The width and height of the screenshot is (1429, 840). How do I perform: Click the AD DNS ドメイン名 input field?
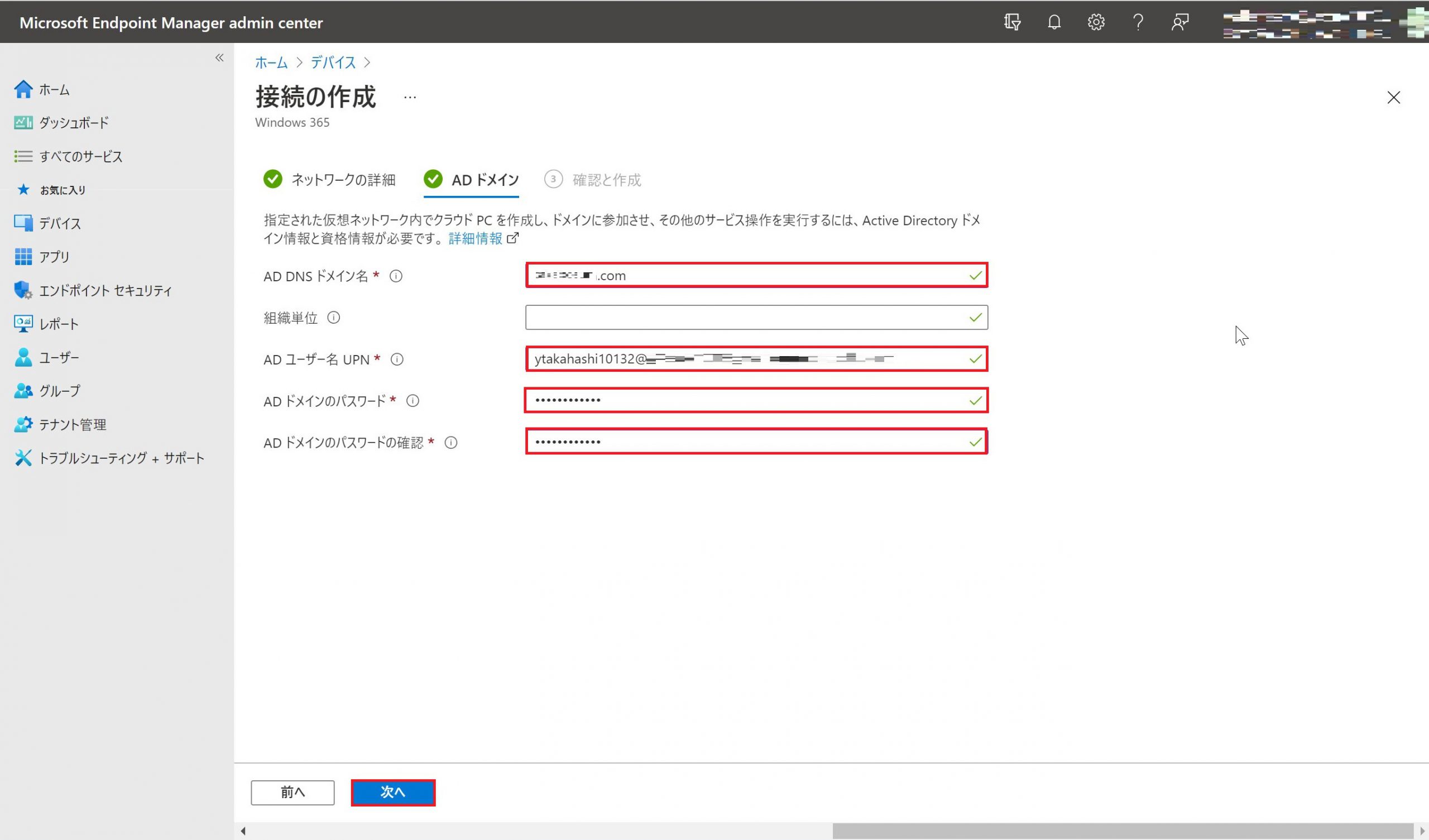(755, 275)
